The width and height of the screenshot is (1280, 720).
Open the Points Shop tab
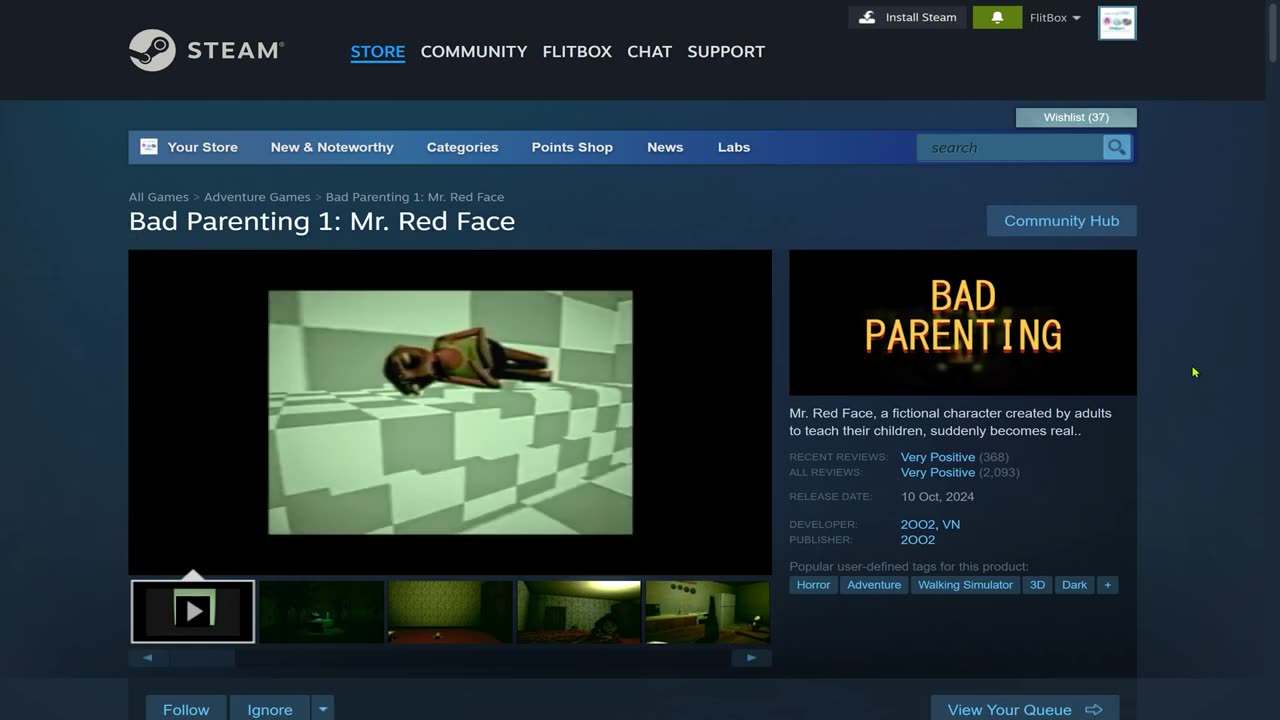point(572,147)
